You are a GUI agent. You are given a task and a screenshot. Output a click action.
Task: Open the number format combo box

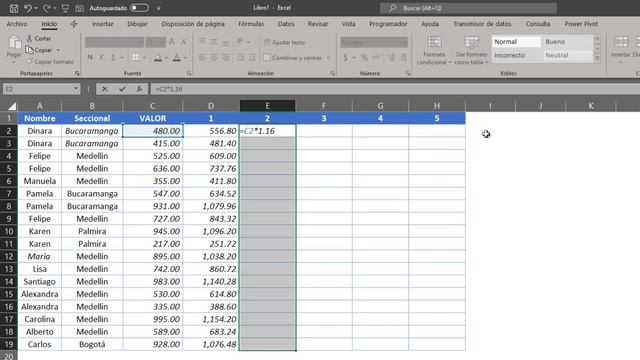coord(374,42)
